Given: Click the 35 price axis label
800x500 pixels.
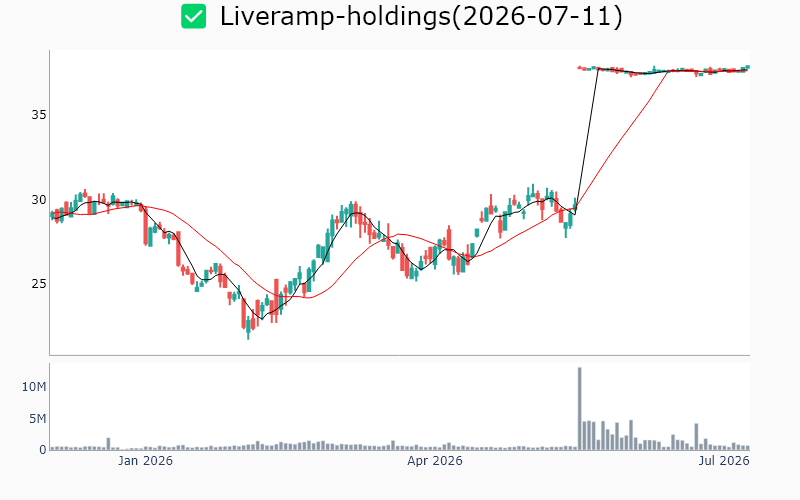Looking at the screenshot, I should [x=39, y=115].
